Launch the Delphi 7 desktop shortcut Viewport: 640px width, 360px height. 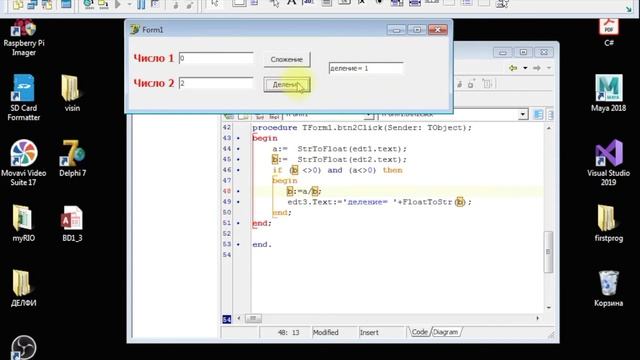72,158
